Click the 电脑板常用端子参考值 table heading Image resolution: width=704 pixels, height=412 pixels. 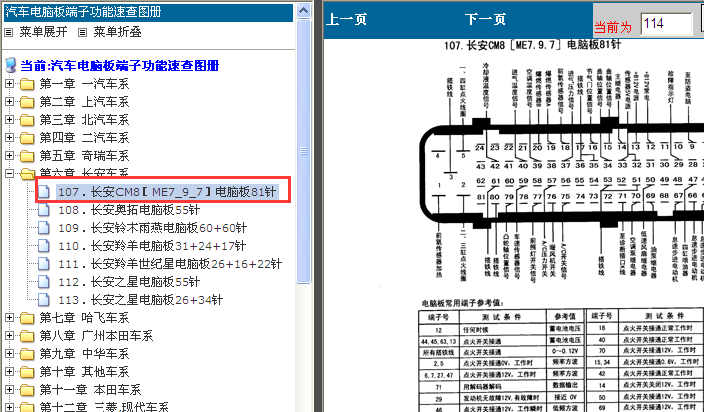tap(463, 303)
